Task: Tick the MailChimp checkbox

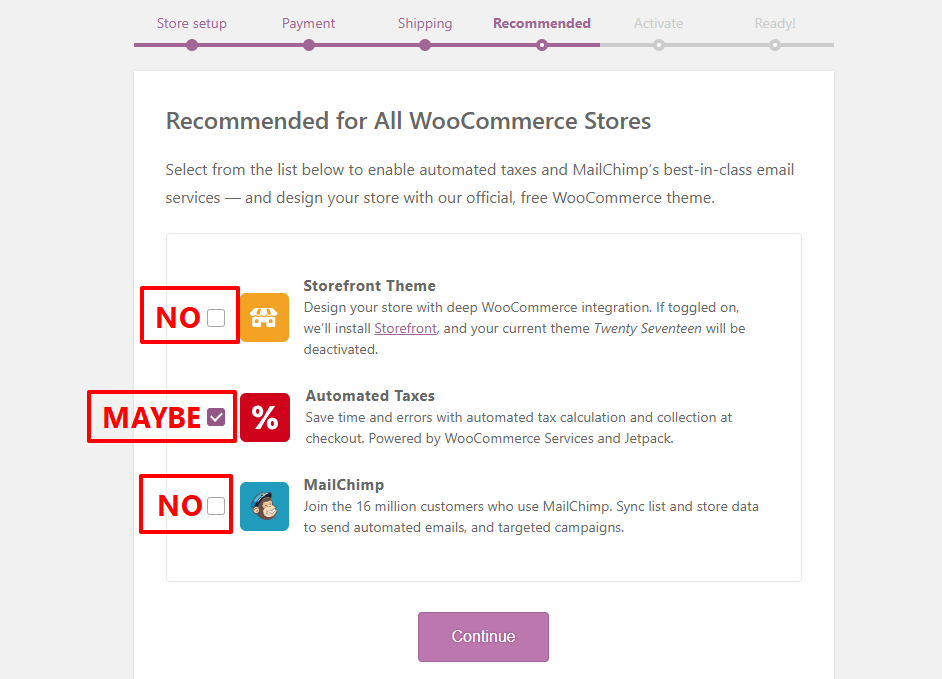Action: point(216,506)
